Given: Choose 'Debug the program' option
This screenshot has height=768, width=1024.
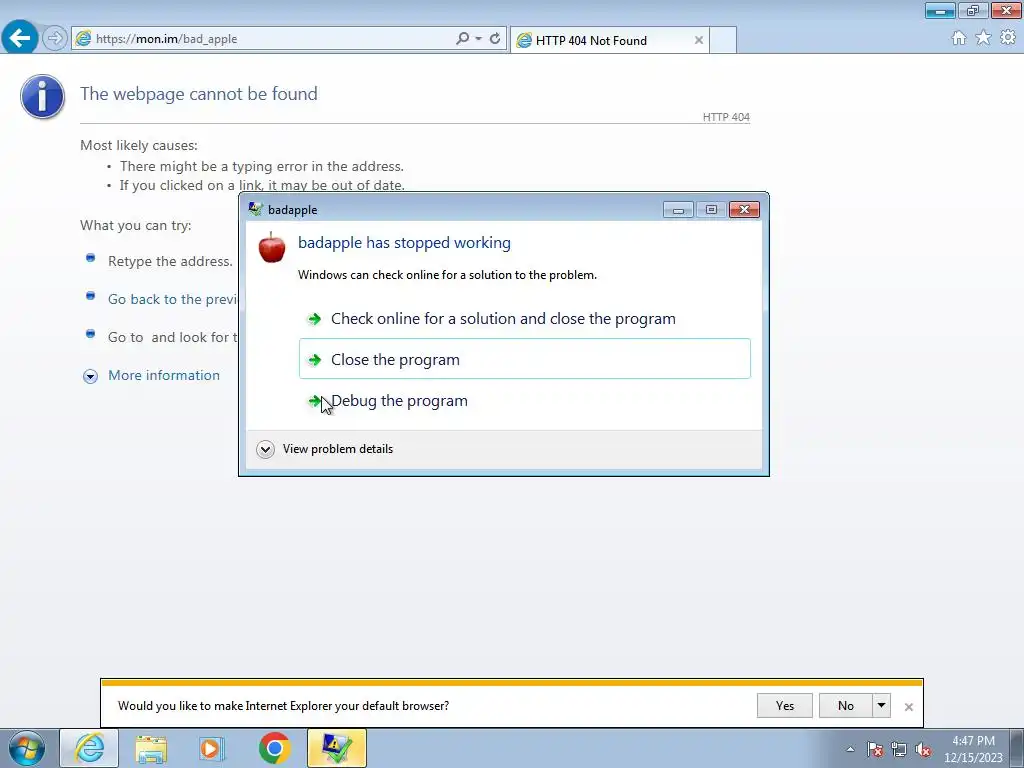Looking at the screenshot, I should pyautogui.click(x=524, y=400).
